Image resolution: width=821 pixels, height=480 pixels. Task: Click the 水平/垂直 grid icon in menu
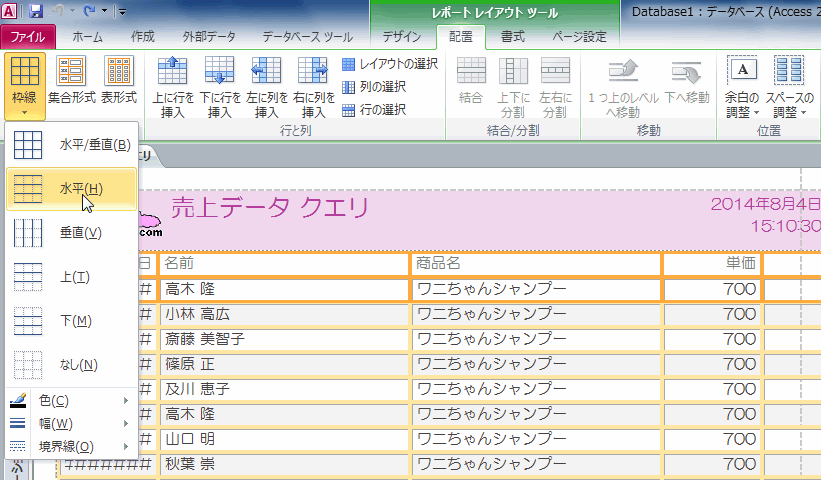coord(28,145)
